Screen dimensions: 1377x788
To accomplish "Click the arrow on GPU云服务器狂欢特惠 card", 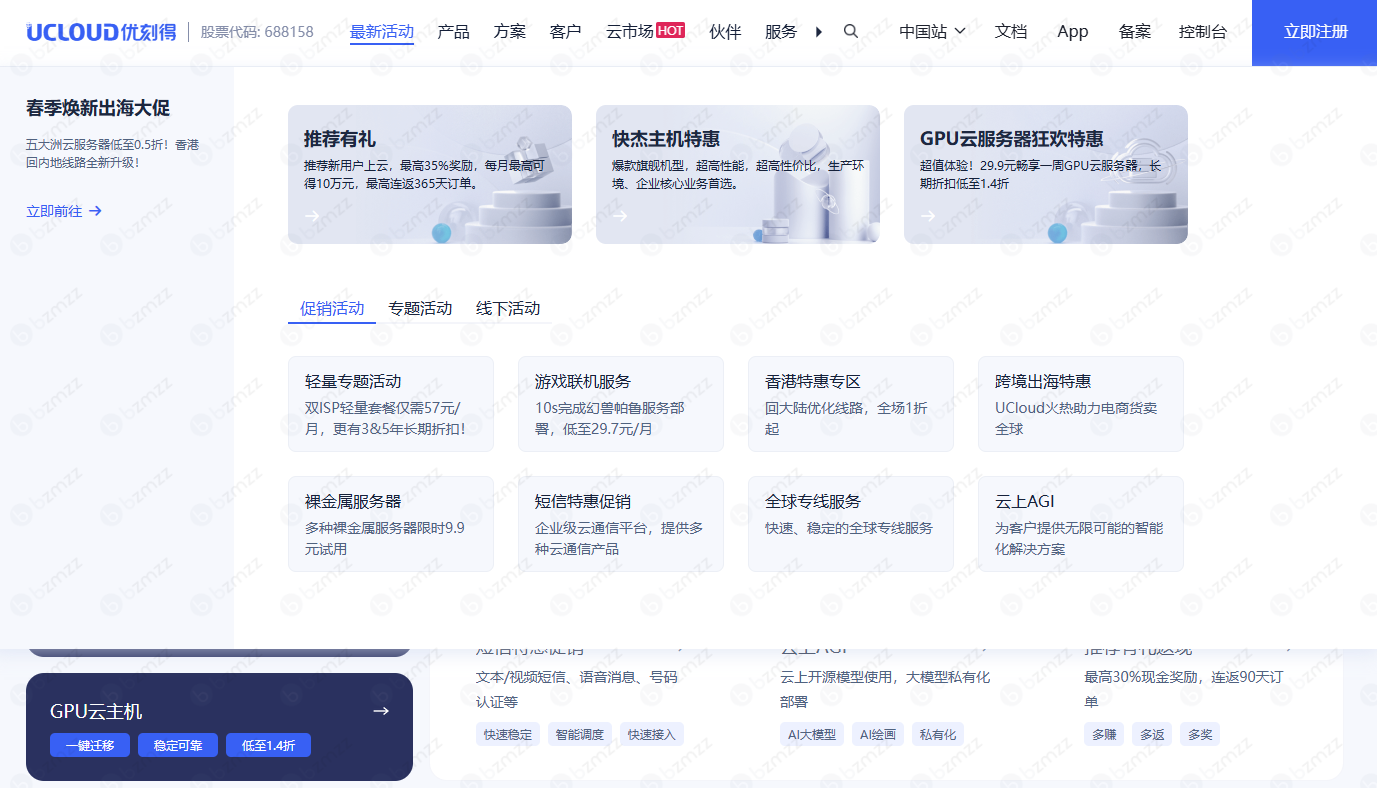I will (928, 215).
